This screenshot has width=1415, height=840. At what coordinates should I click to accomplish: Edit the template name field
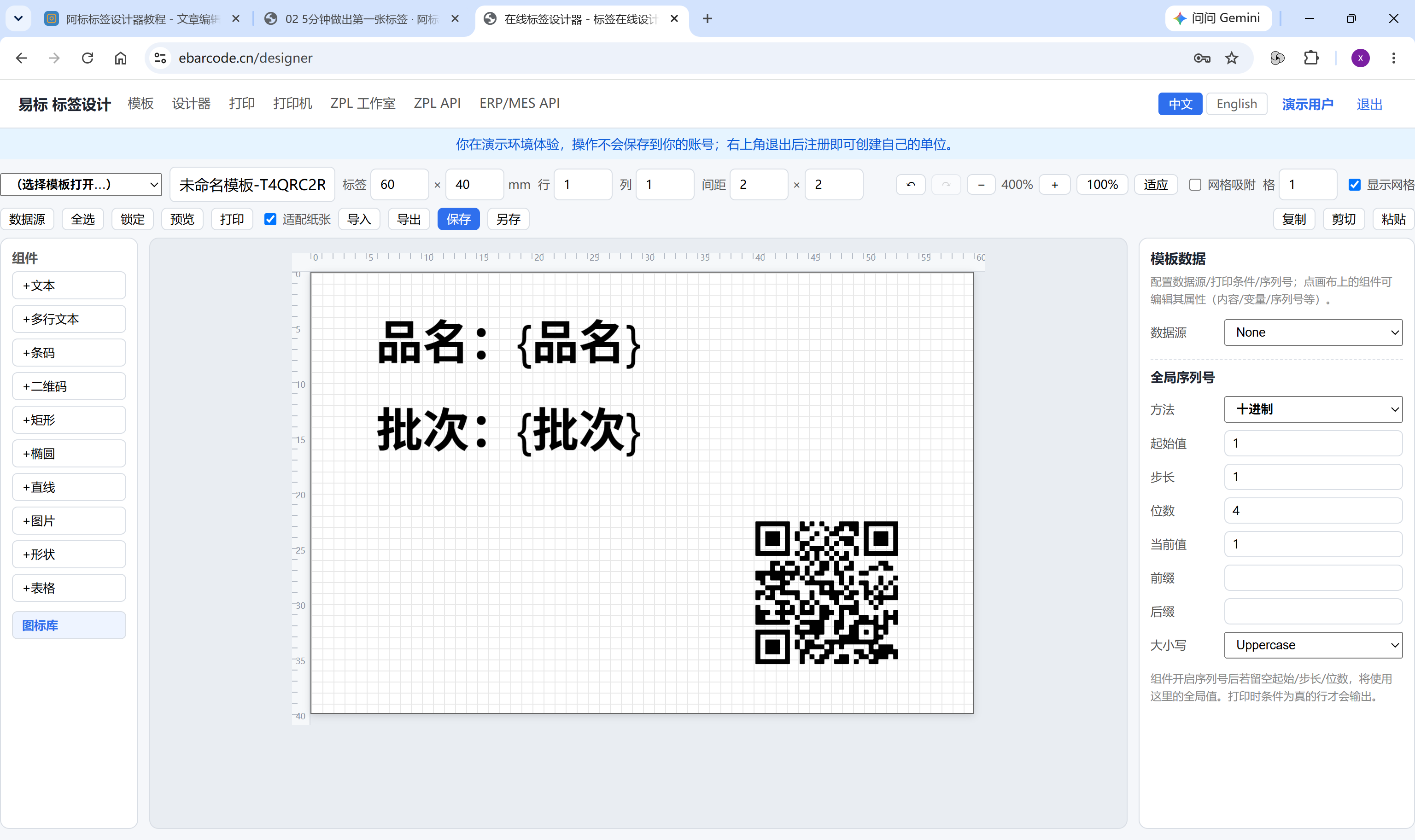252,185
